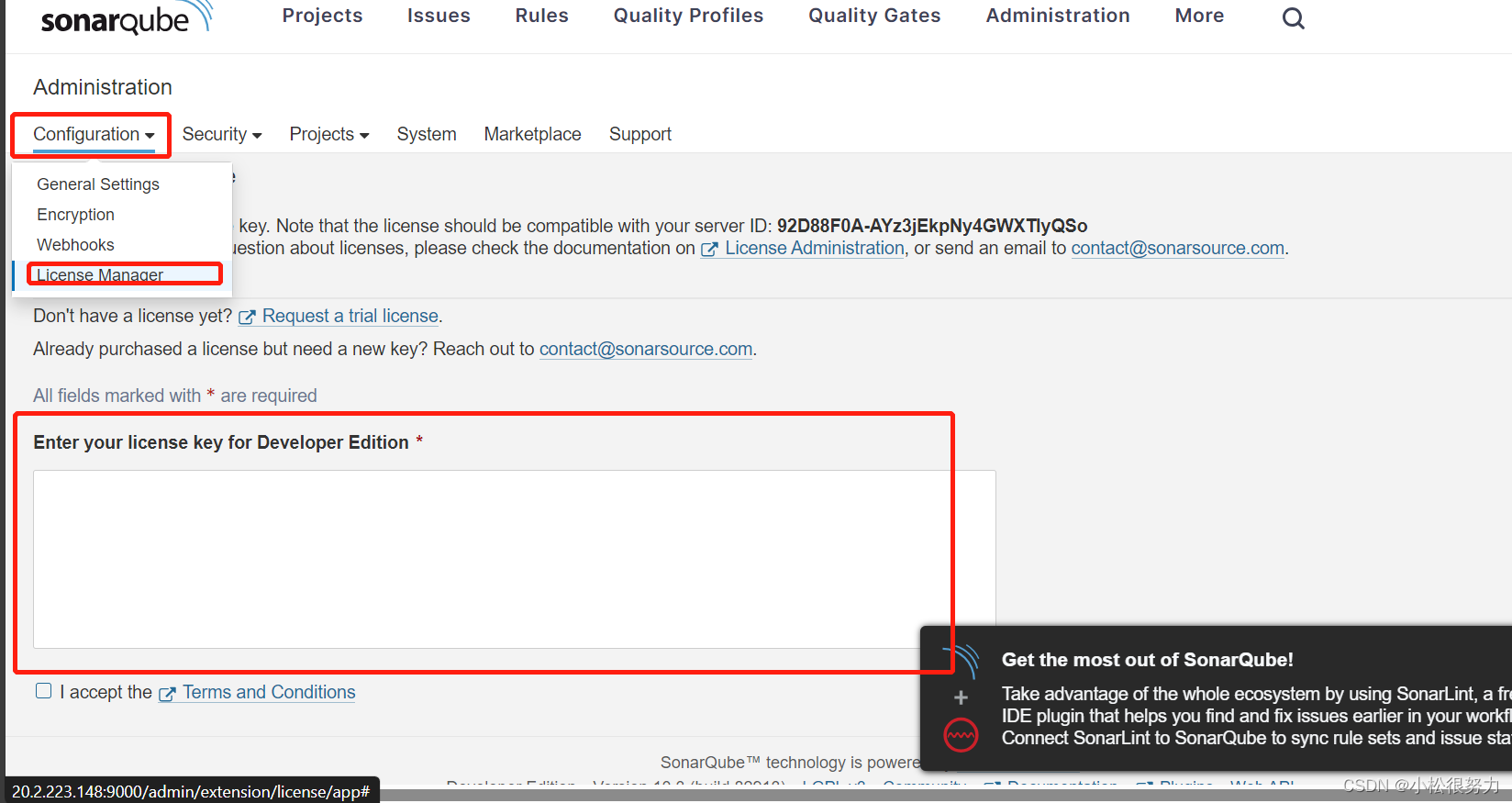Open Quality Gates page
The image size is (1512, 803).
click(874, 16)
